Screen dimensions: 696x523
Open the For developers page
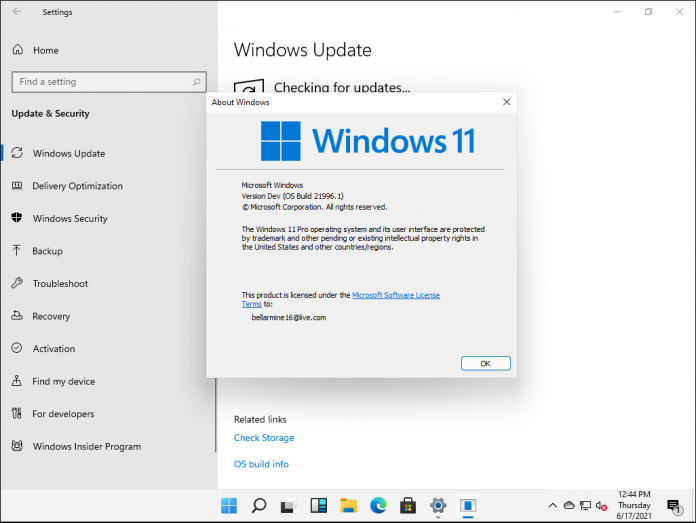[x=63, y=414]
